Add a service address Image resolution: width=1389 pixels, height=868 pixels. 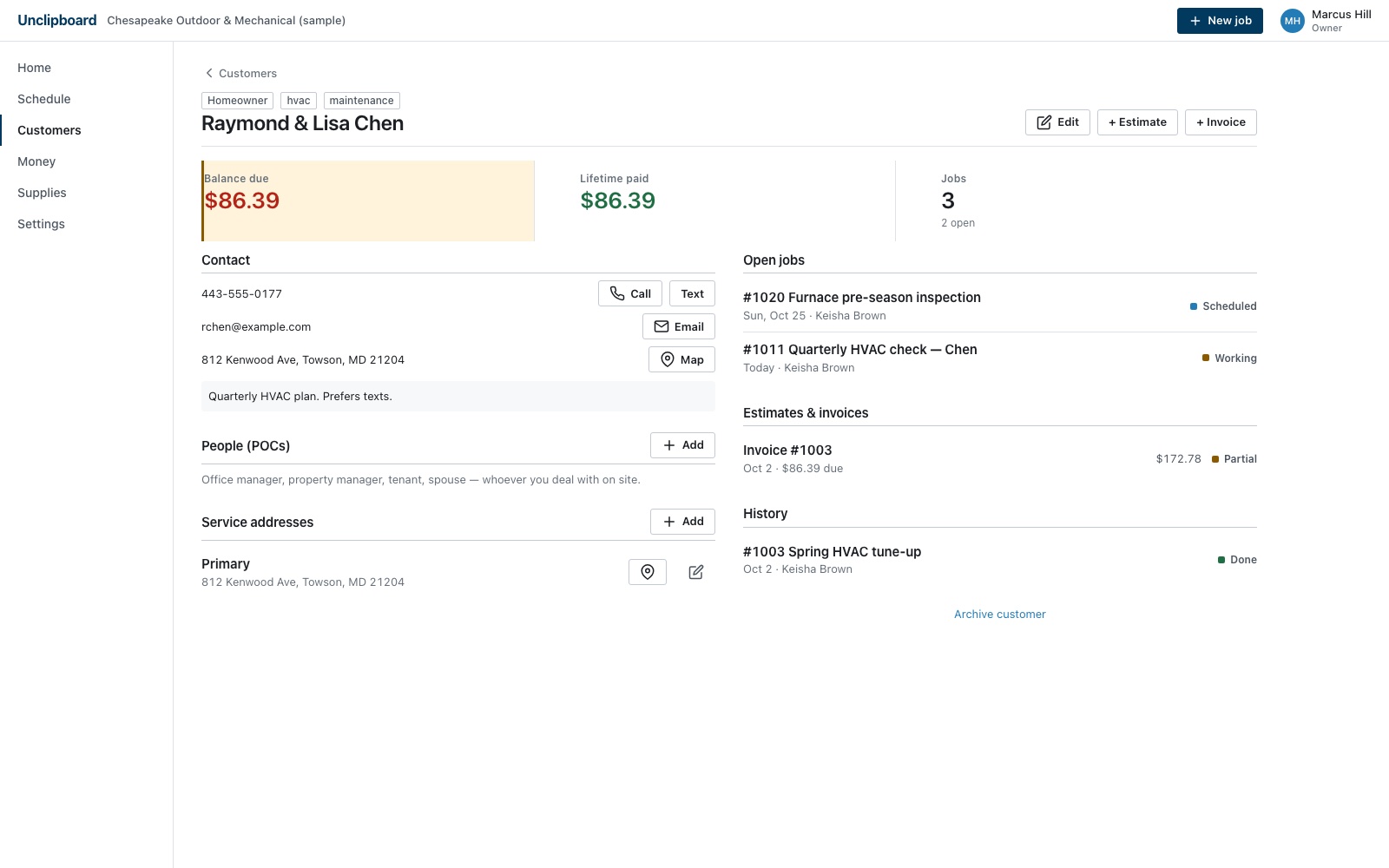point(682,522)
